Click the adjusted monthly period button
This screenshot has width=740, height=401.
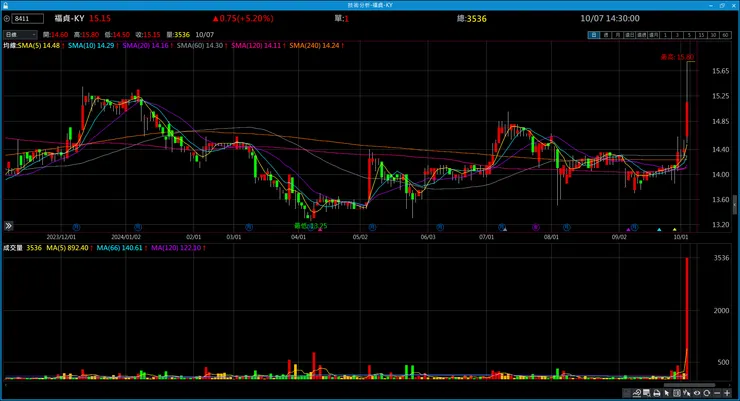[x=653, y=35]
